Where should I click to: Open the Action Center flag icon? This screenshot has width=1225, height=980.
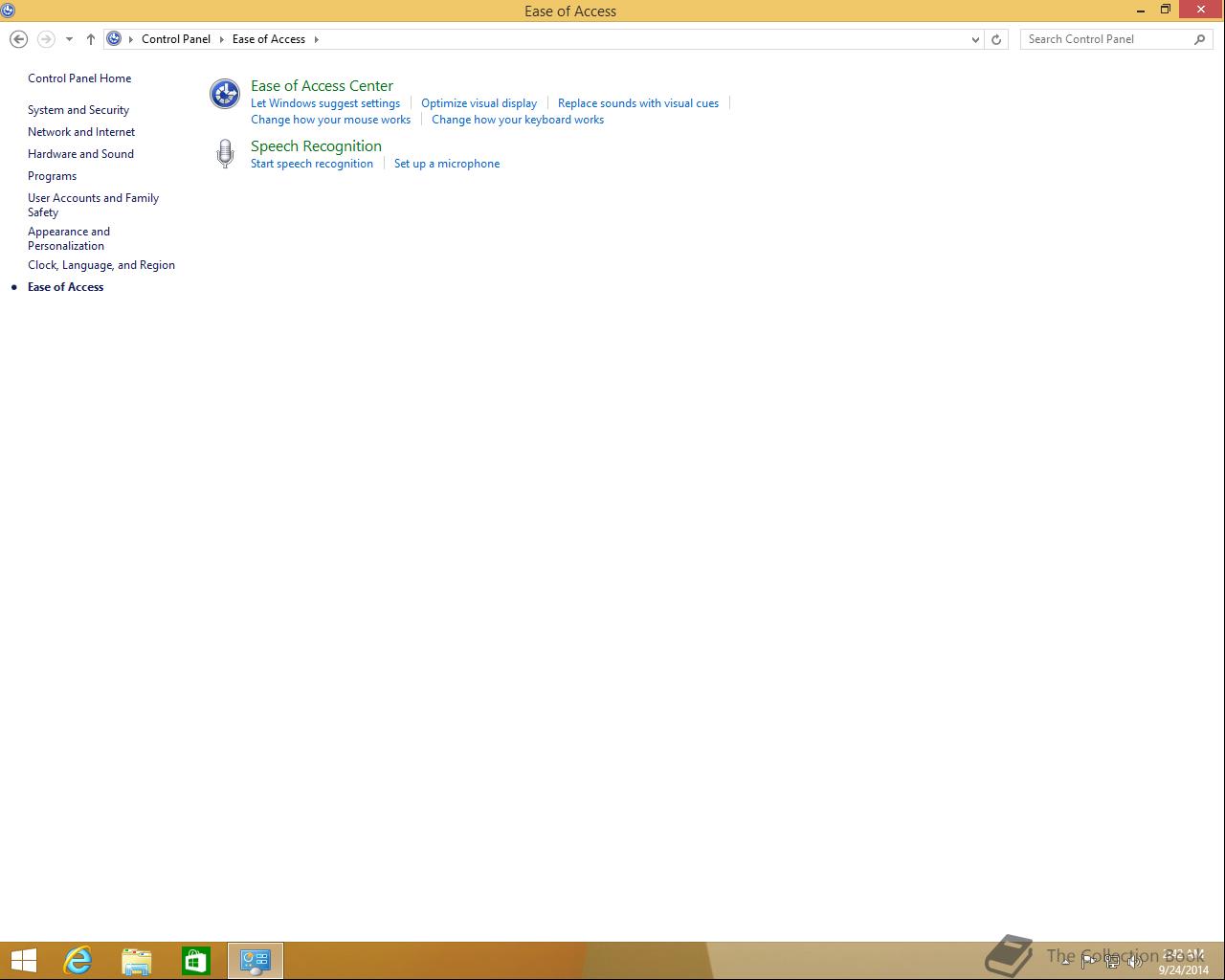click(1088, 962)
